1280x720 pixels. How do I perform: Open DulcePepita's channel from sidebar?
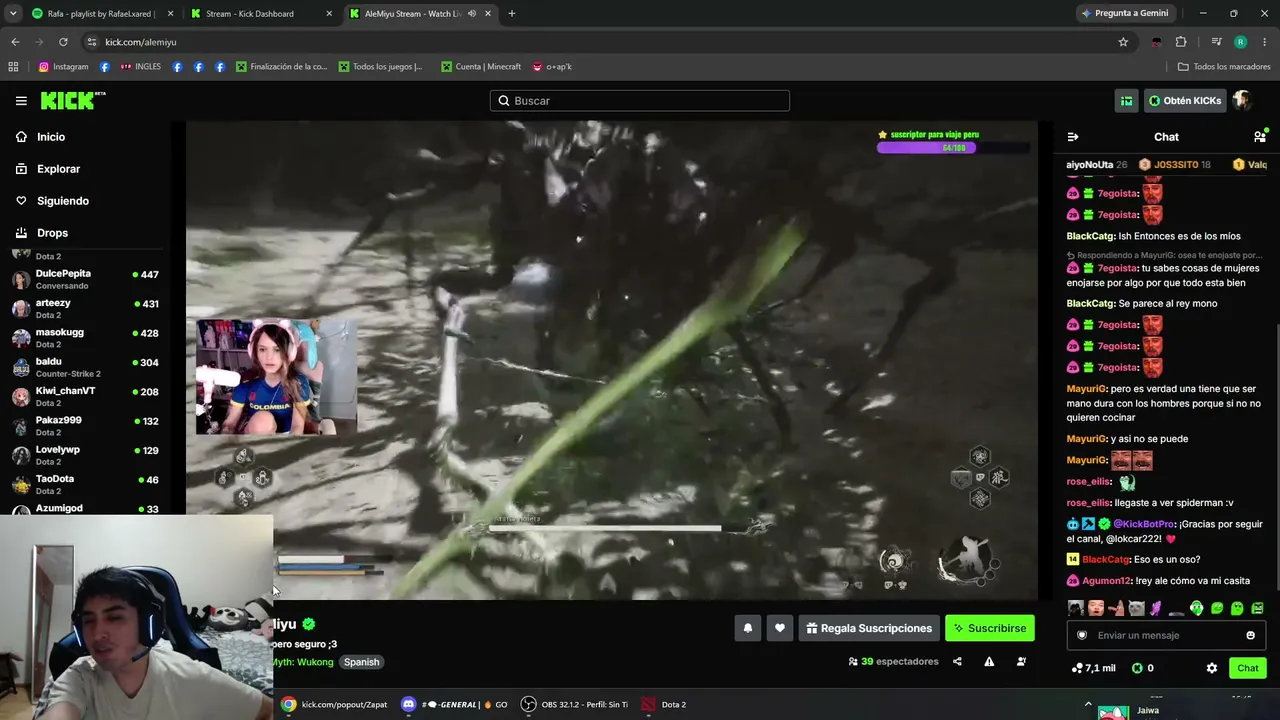(x=85, y=279)
